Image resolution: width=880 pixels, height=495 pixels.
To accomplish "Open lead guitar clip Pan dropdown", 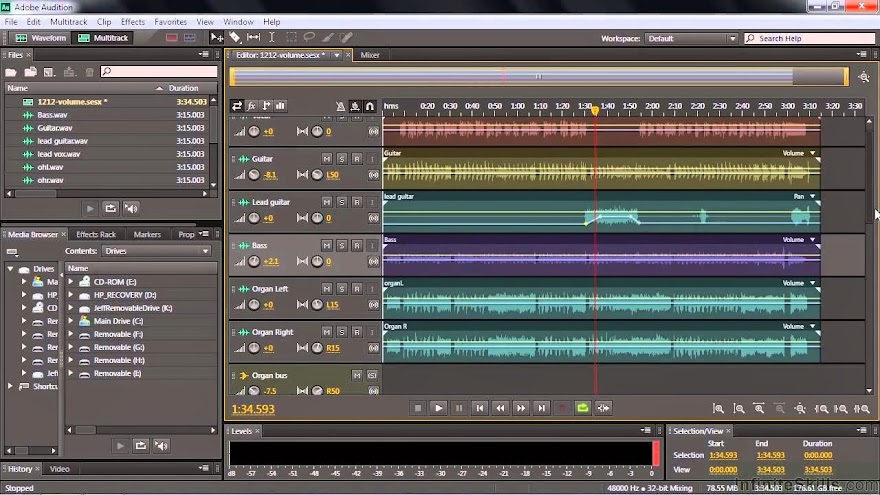I will pos(812,196).
